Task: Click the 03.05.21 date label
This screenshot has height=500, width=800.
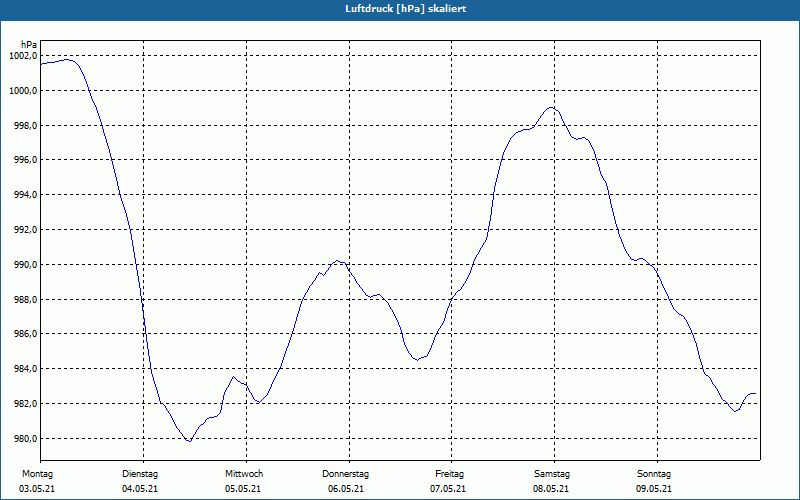Action: [37, 489]
